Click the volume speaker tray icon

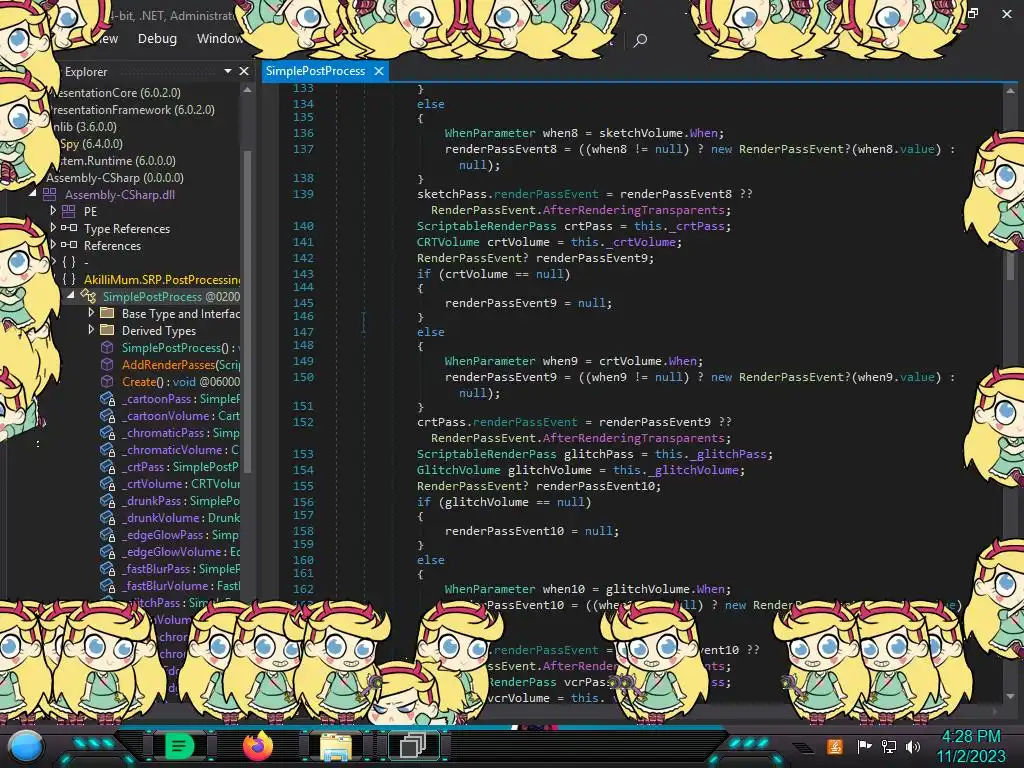(x=914, y=746)
